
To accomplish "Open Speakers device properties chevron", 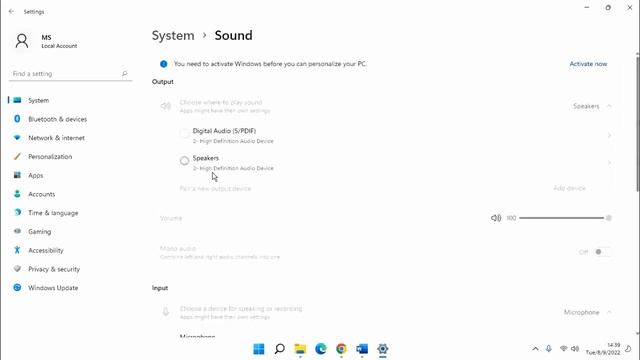I will click(609, 163).
